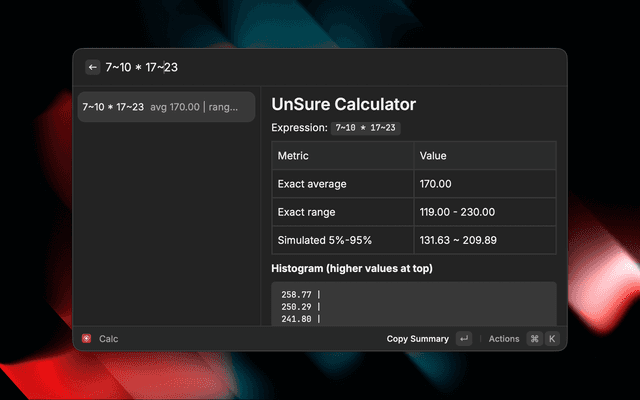
Task: Select the Exact average value 170.00
Action: point(435,184)
